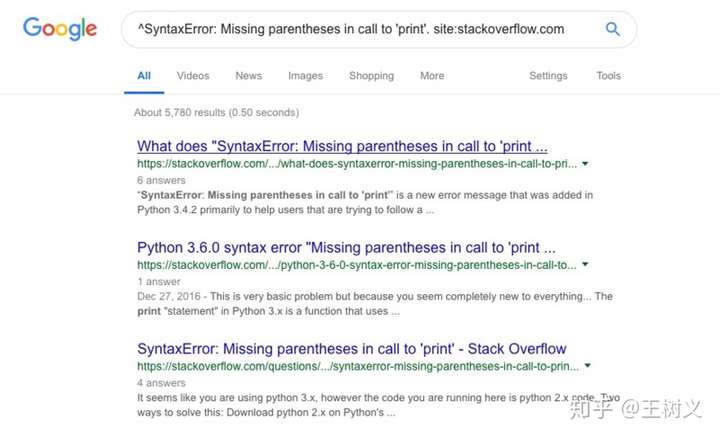Click snippet dated 'Dec 27, 2016'

tap(375, 303)
